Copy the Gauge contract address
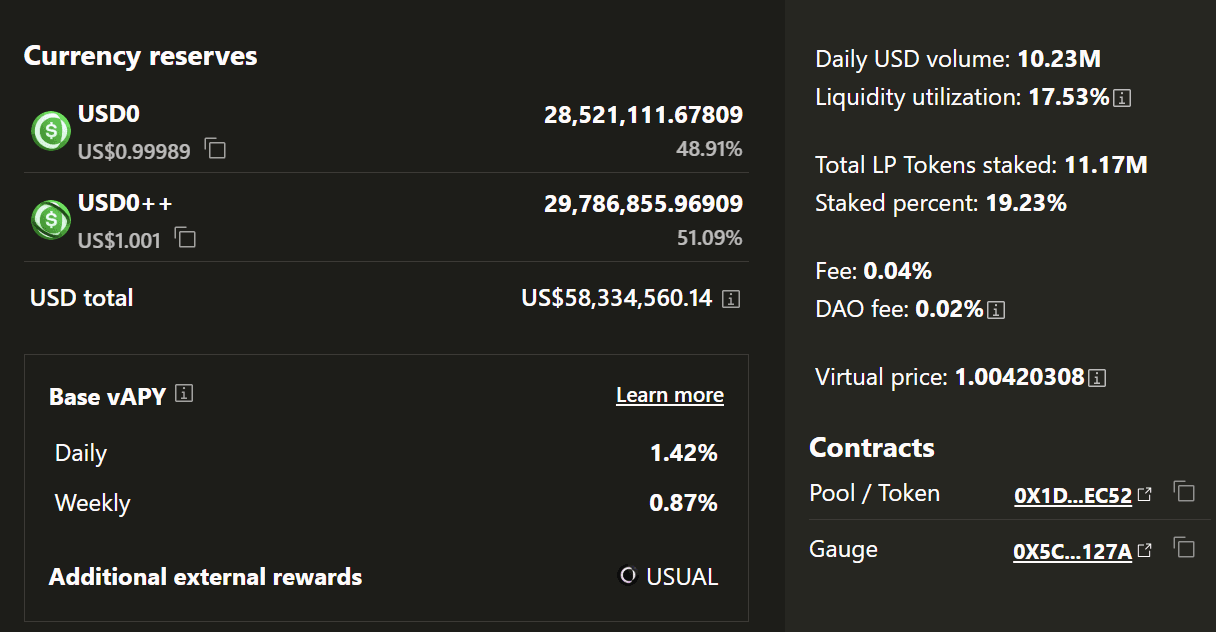This screenshot has height=632, width=1216. [x=1184, y=548]
